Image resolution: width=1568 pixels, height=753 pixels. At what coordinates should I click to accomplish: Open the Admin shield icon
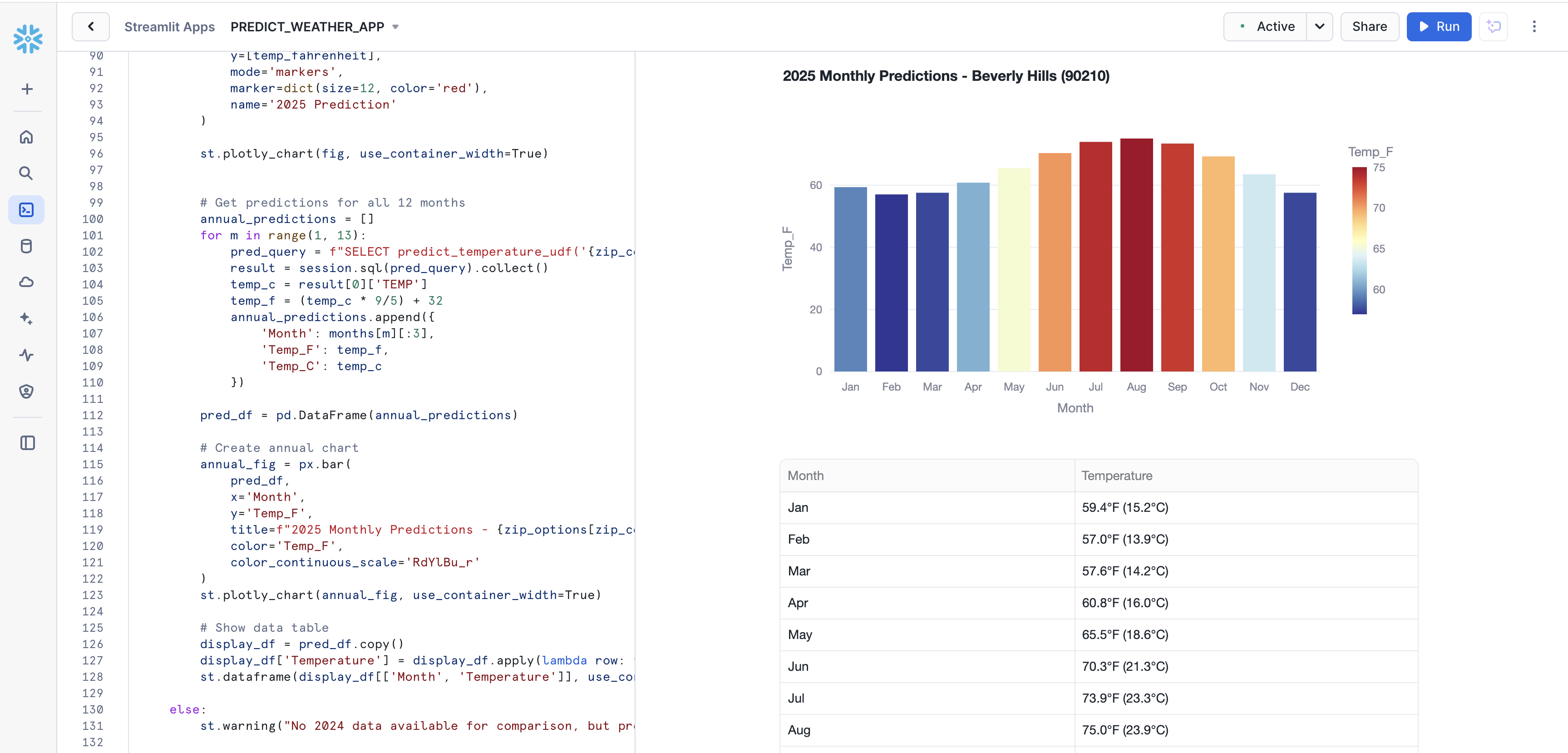pos(26,391)
